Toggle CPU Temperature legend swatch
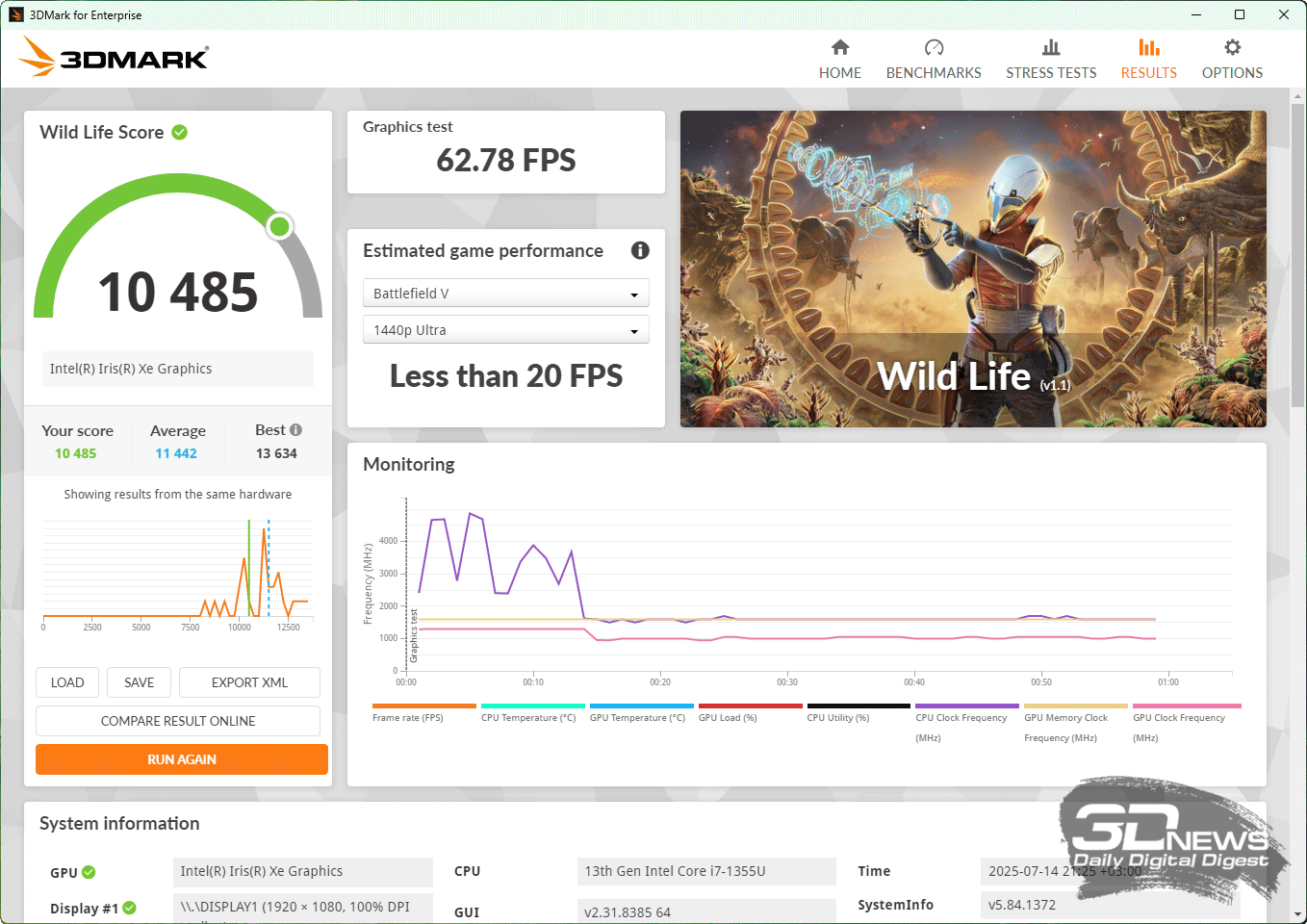 tap(533, 706)
